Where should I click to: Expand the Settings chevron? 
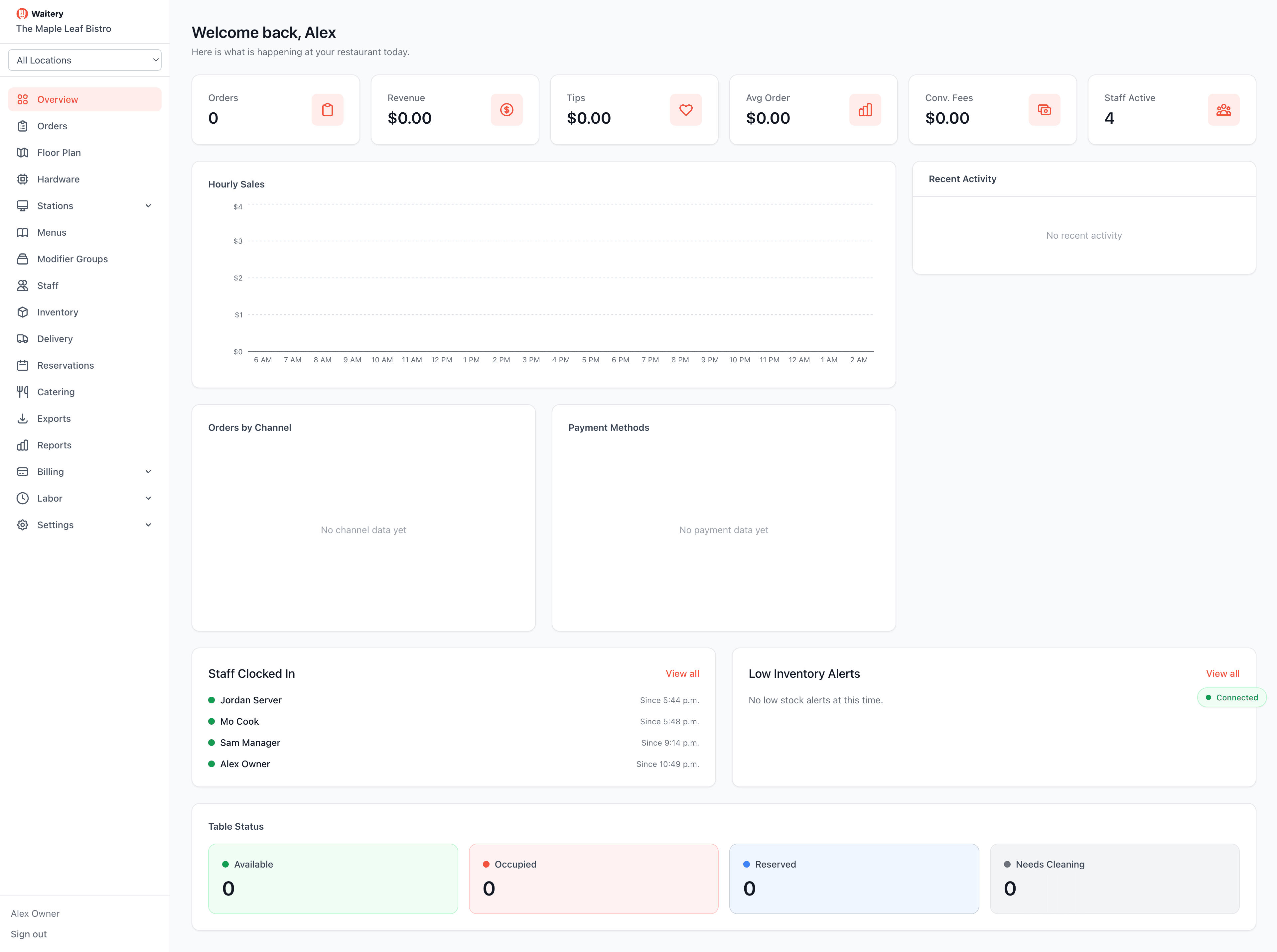click(148, 525)
